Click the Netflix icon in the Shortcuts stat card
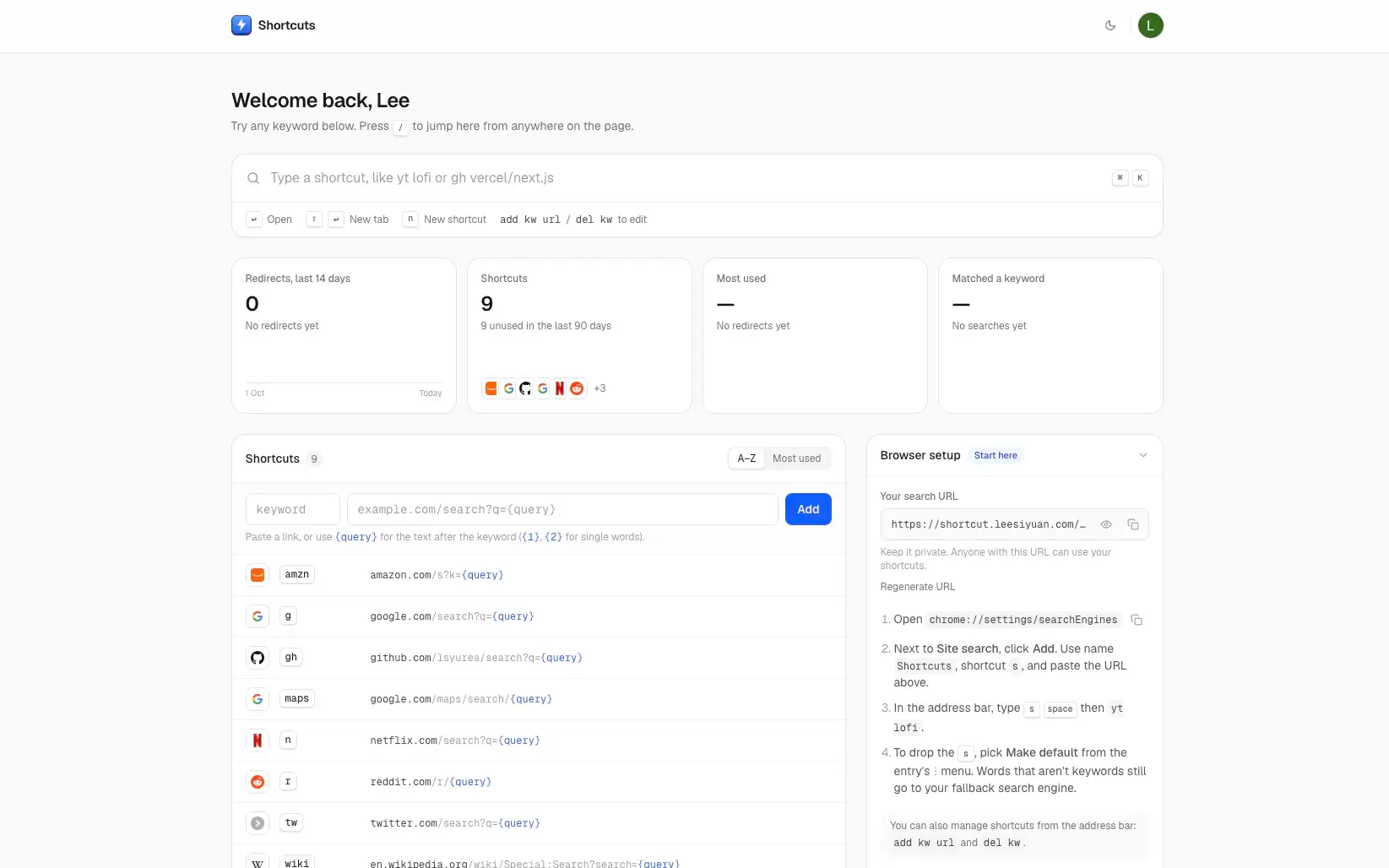 tap(560, 388)
